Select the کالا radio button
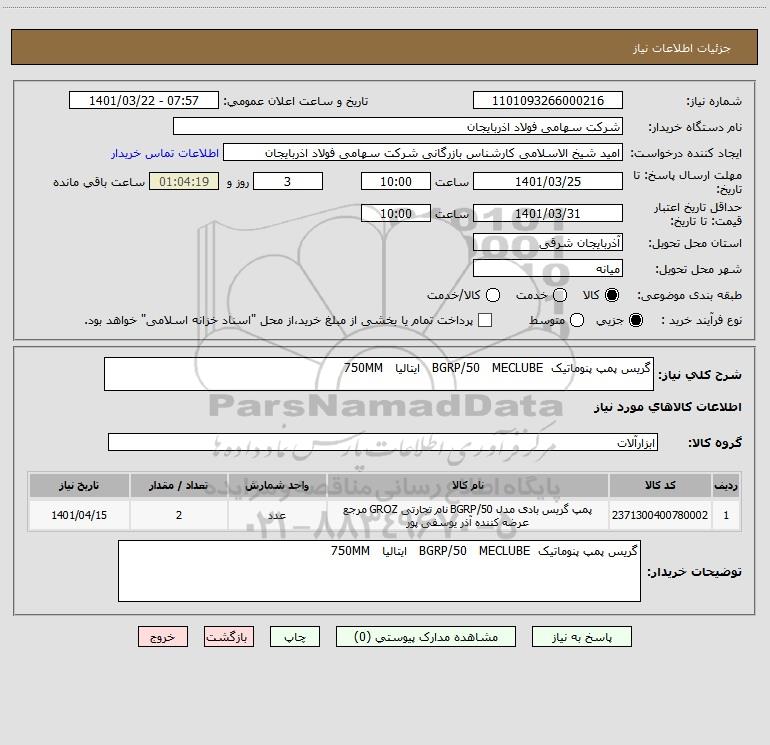Image resolution: width=770 pixels, height=745 pixels. click(x=612, y=295)
